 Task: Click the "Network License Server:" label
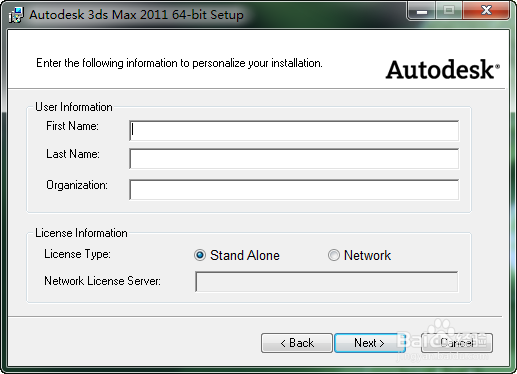102,281
